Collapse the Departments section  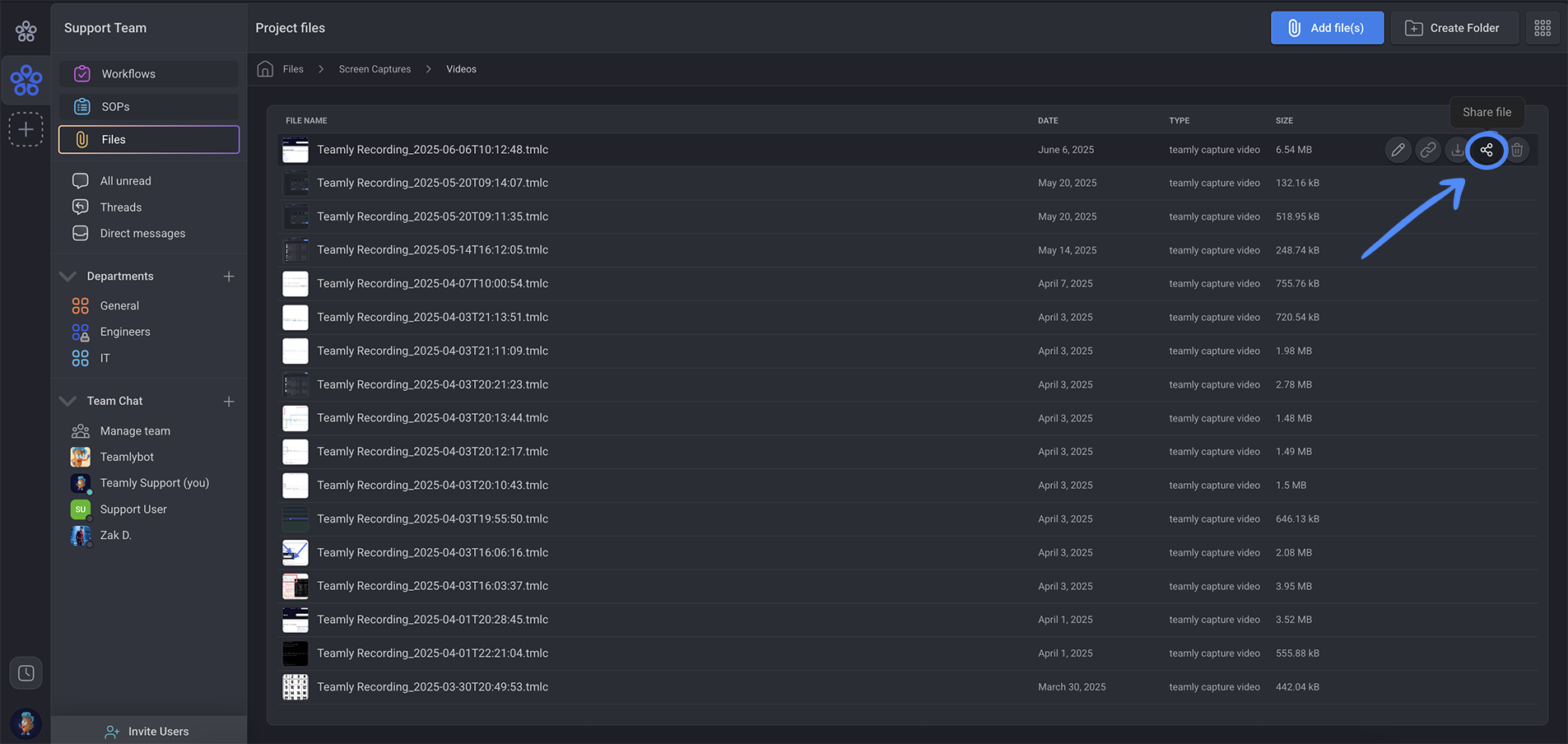[67, 277]
